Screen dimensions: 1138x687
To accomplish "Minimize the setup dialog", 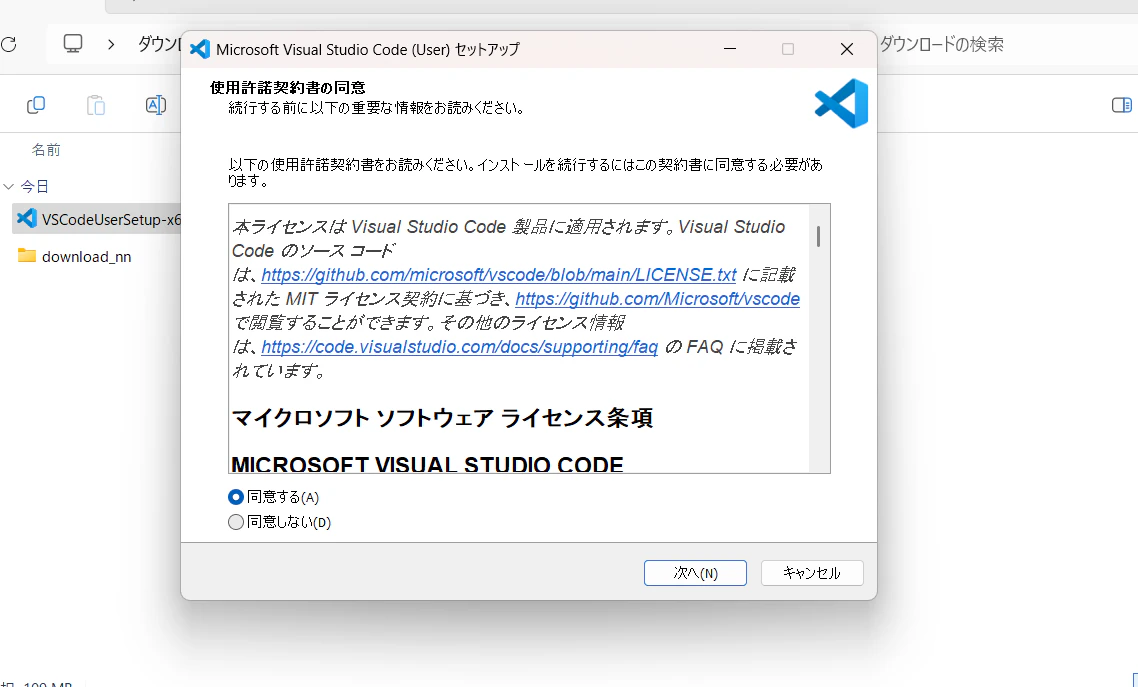I will [730, 49].
